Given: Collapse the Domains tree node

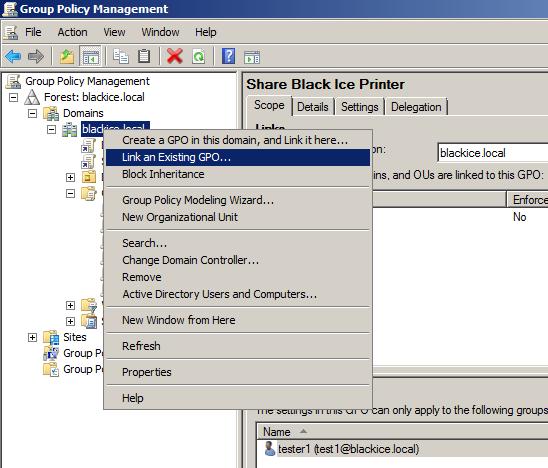Looking at the screenshot, I should [32, 113].
